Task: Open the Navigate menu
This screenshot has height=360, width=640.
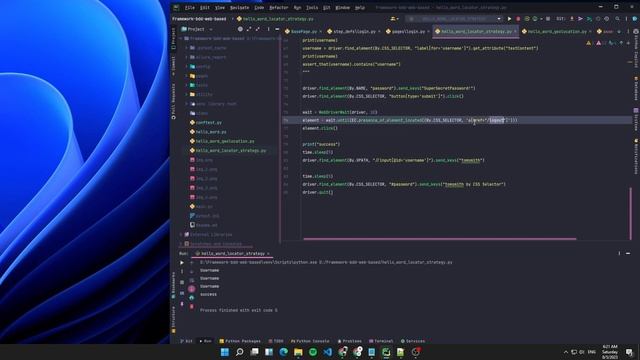Action: (x=239, y=7)
